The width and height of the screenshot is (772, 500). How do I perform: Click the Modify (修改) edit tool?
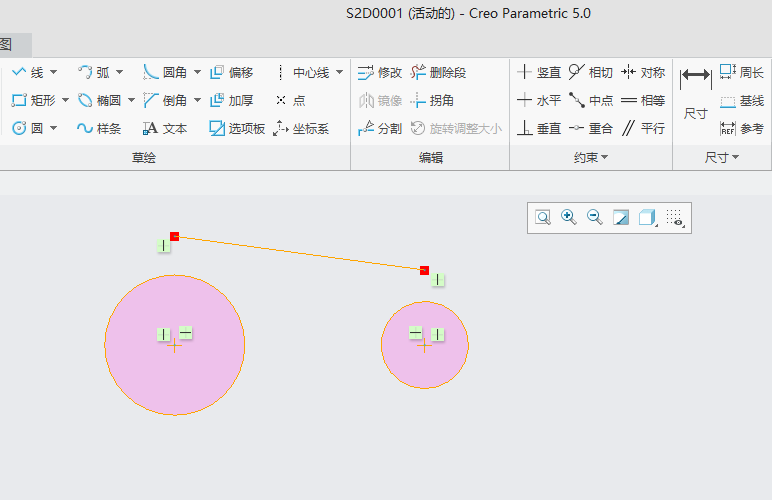click(x=380, y=73)
